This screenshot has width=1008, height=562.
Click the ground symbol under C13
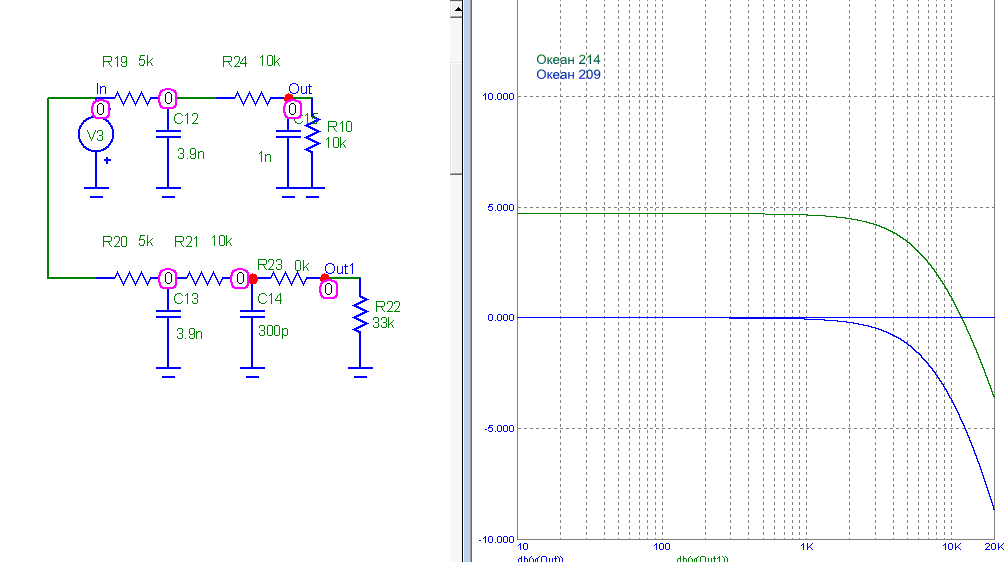168,372
